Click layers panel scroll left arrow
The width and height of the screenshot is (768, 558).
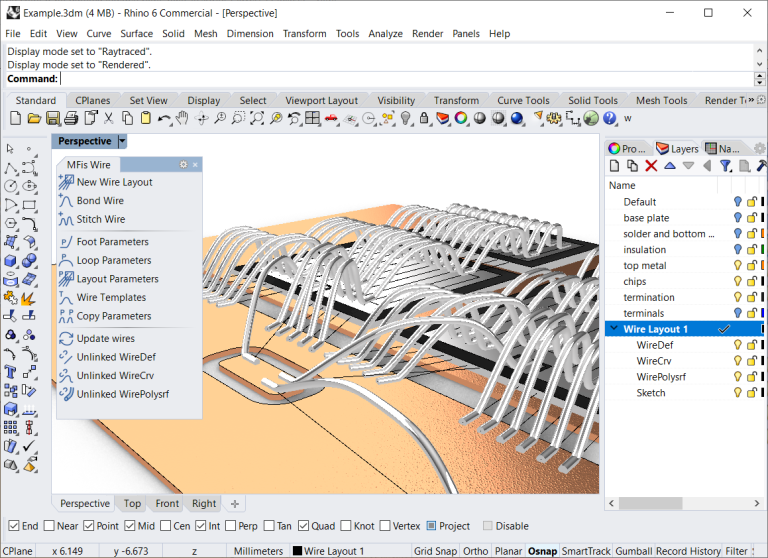click(611, 503)
